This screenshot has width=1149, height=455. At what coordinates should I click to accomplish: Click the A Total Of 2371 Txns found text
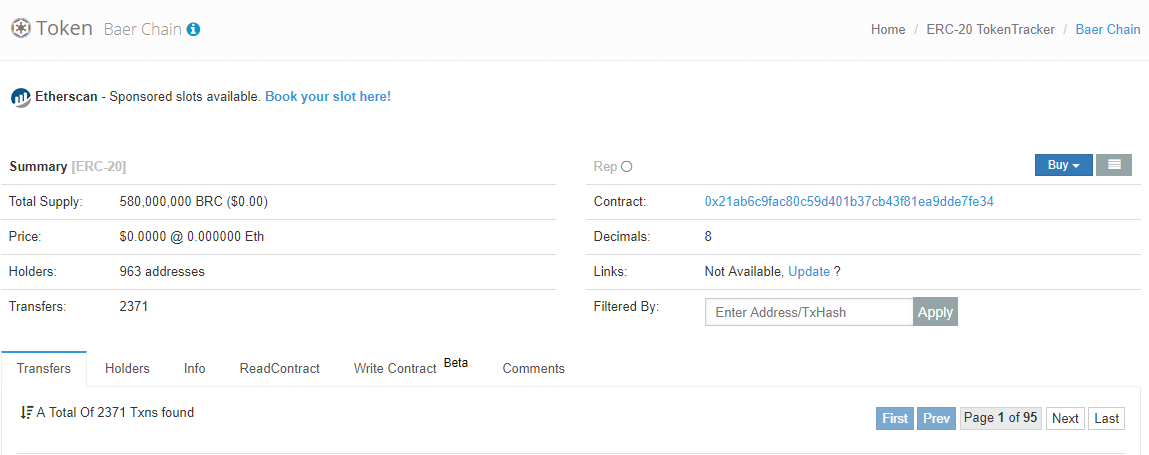115,413
